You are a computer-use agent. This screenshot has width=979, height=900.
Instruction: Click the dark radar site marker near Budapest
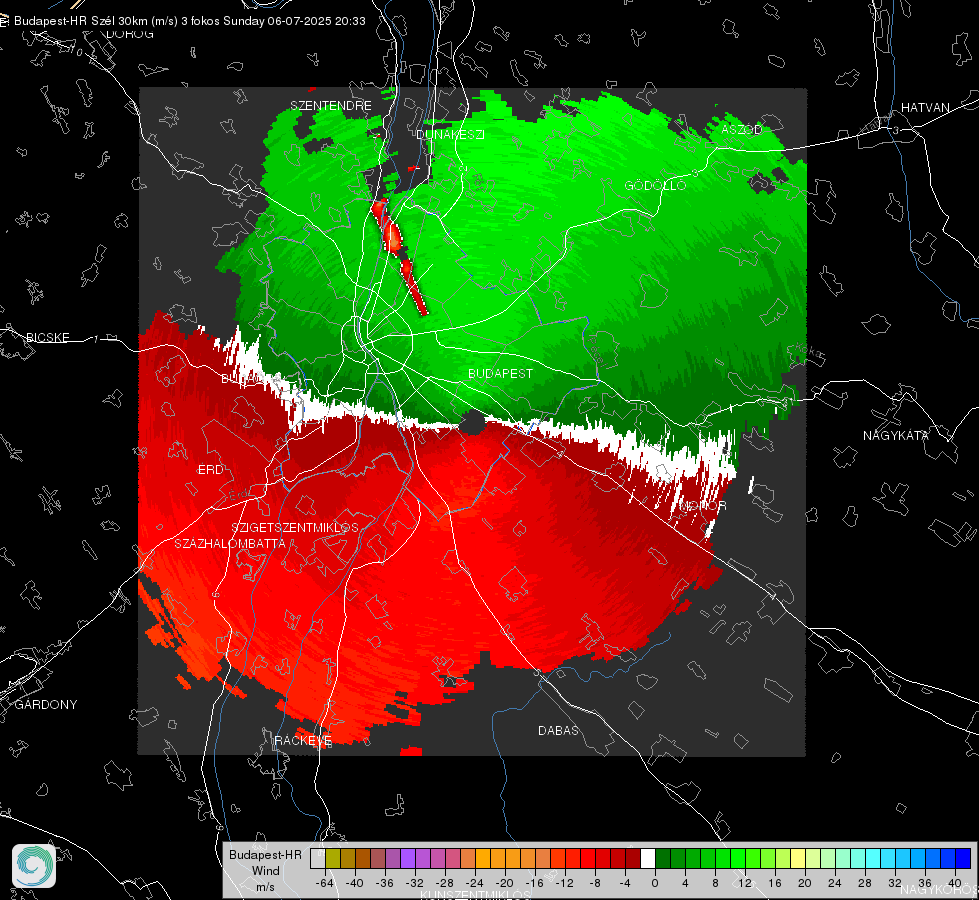[472, 423]
